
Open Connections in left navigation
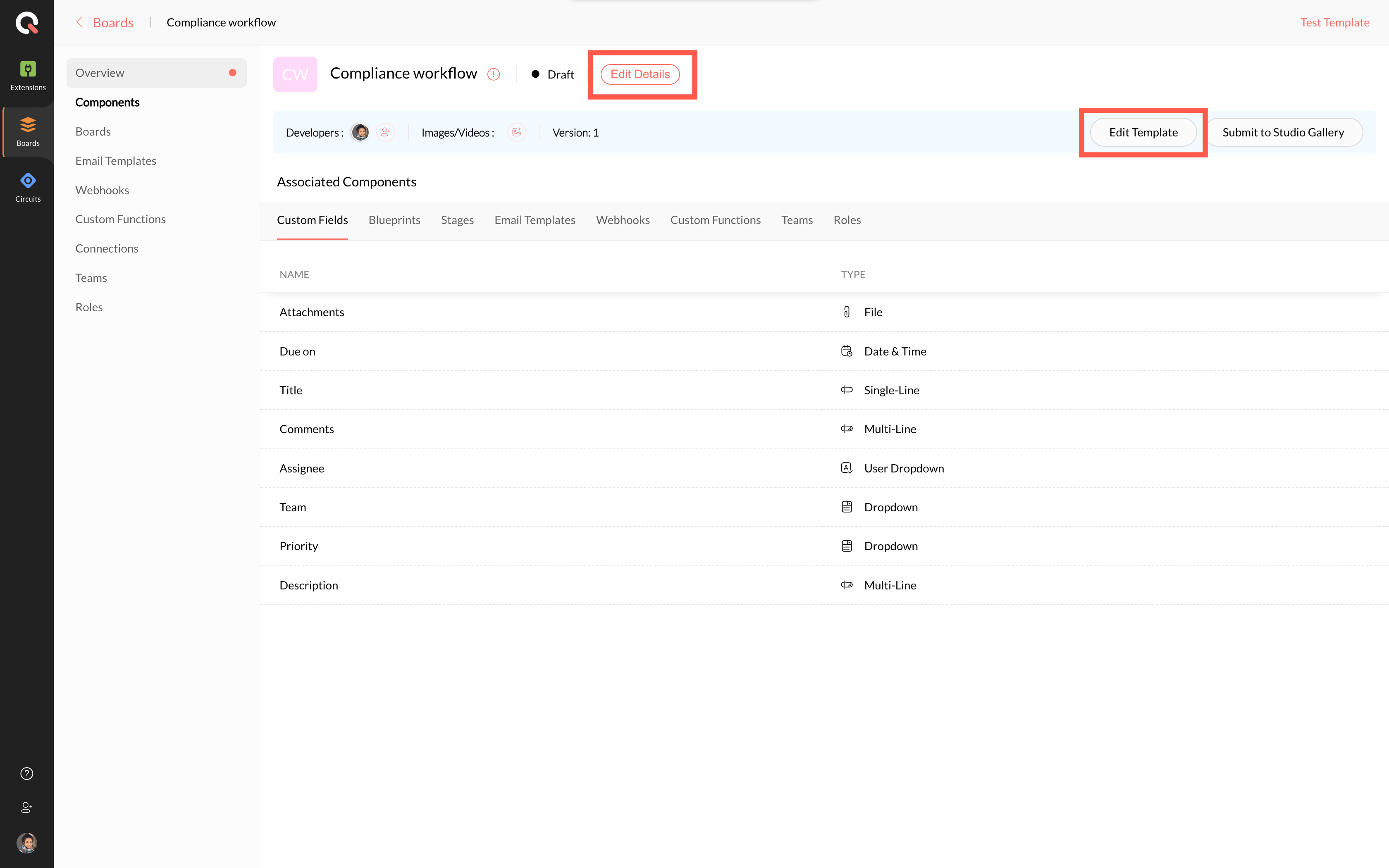pyautogui.click(x=107, y=248)
